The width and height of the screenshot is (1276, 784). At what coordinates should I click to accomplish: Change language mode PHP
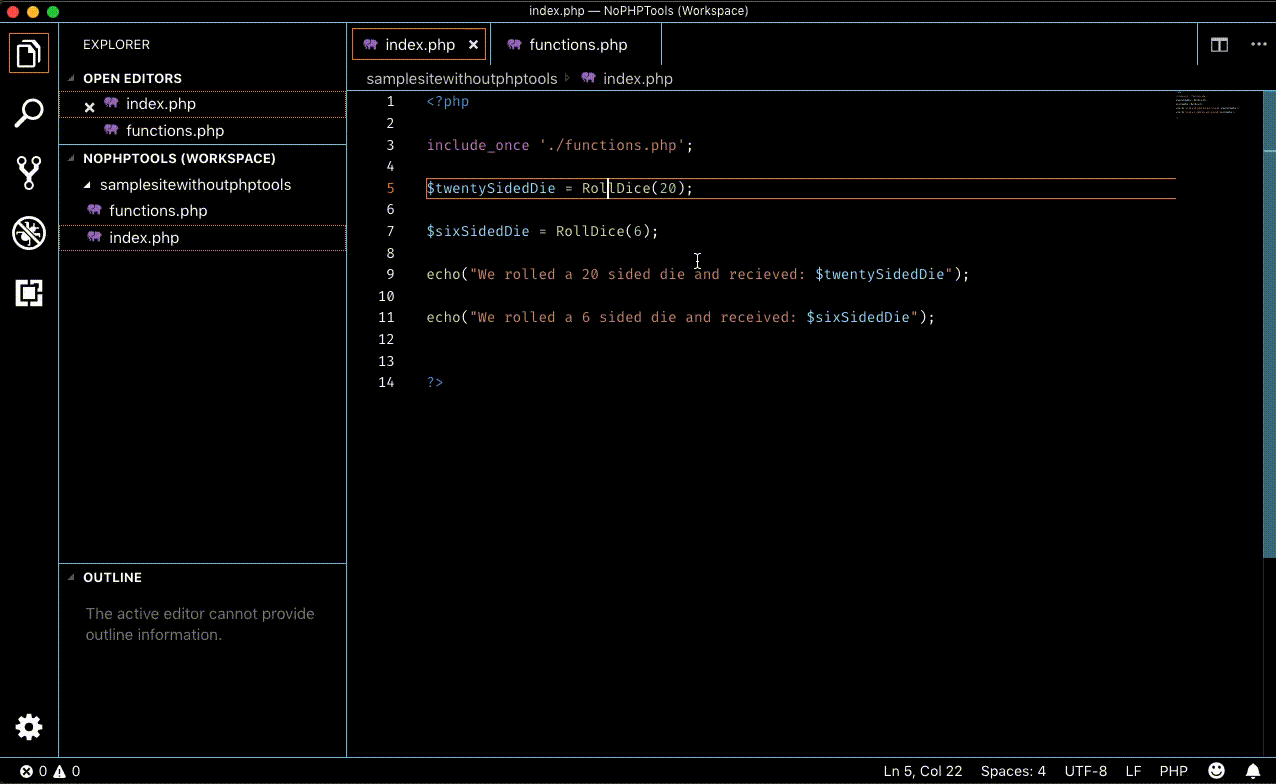[1173, 771]
